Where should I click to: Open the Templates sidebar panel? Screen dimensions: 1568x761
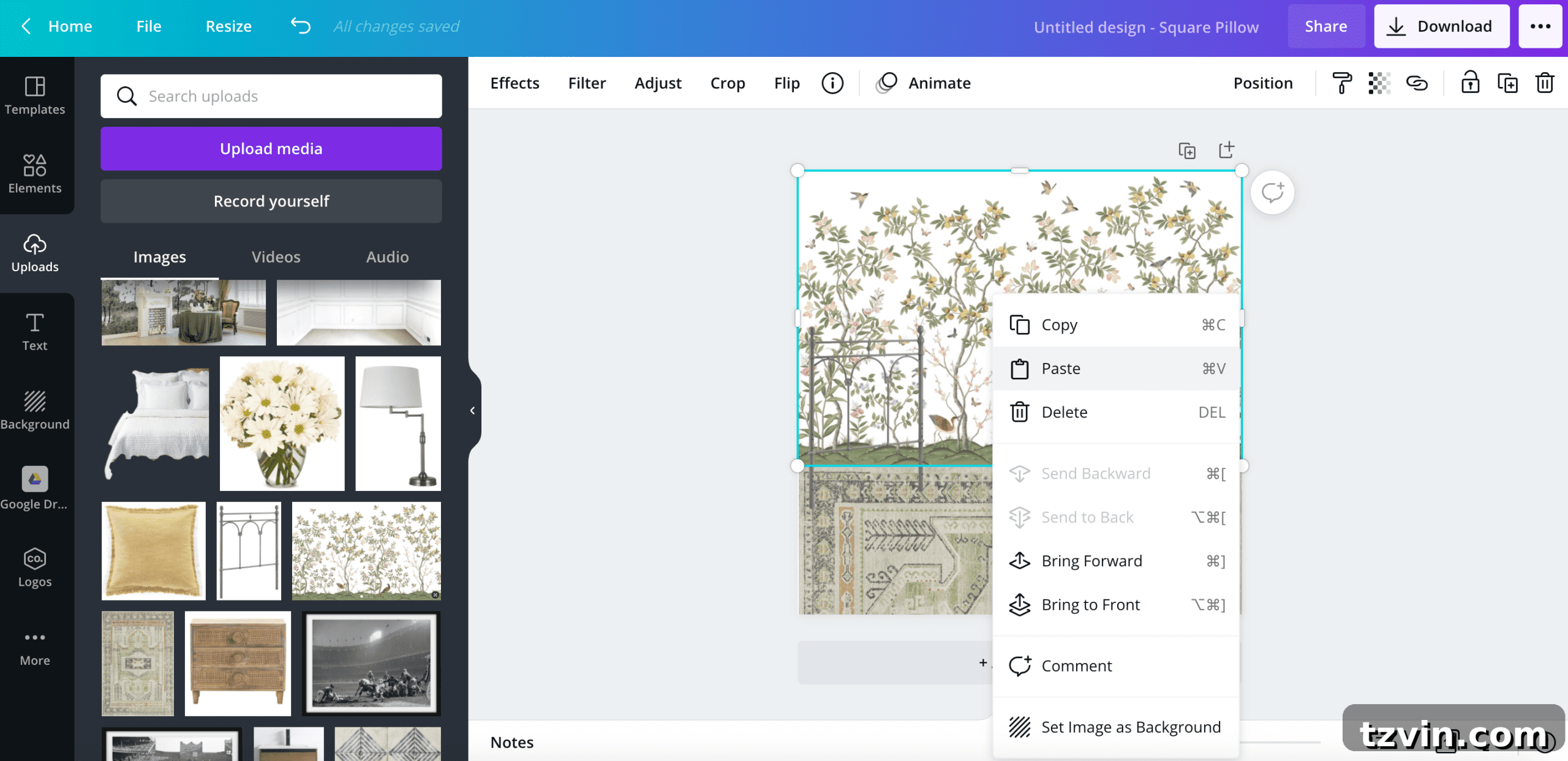pyautogui.click(x=35, y=96)
